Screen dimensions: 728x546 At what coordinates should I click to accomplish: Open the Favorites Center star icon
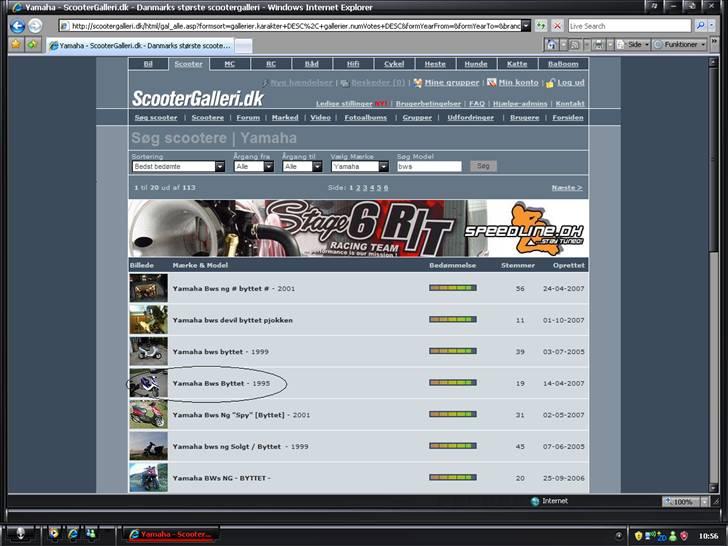16,45
